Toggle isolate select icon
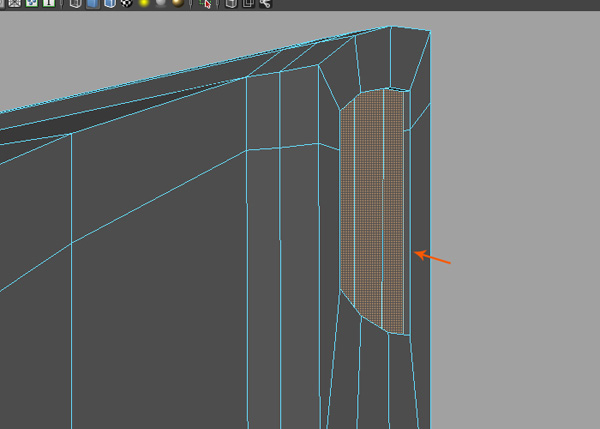This screenshot has width=600, height=429. coord(206,4)
